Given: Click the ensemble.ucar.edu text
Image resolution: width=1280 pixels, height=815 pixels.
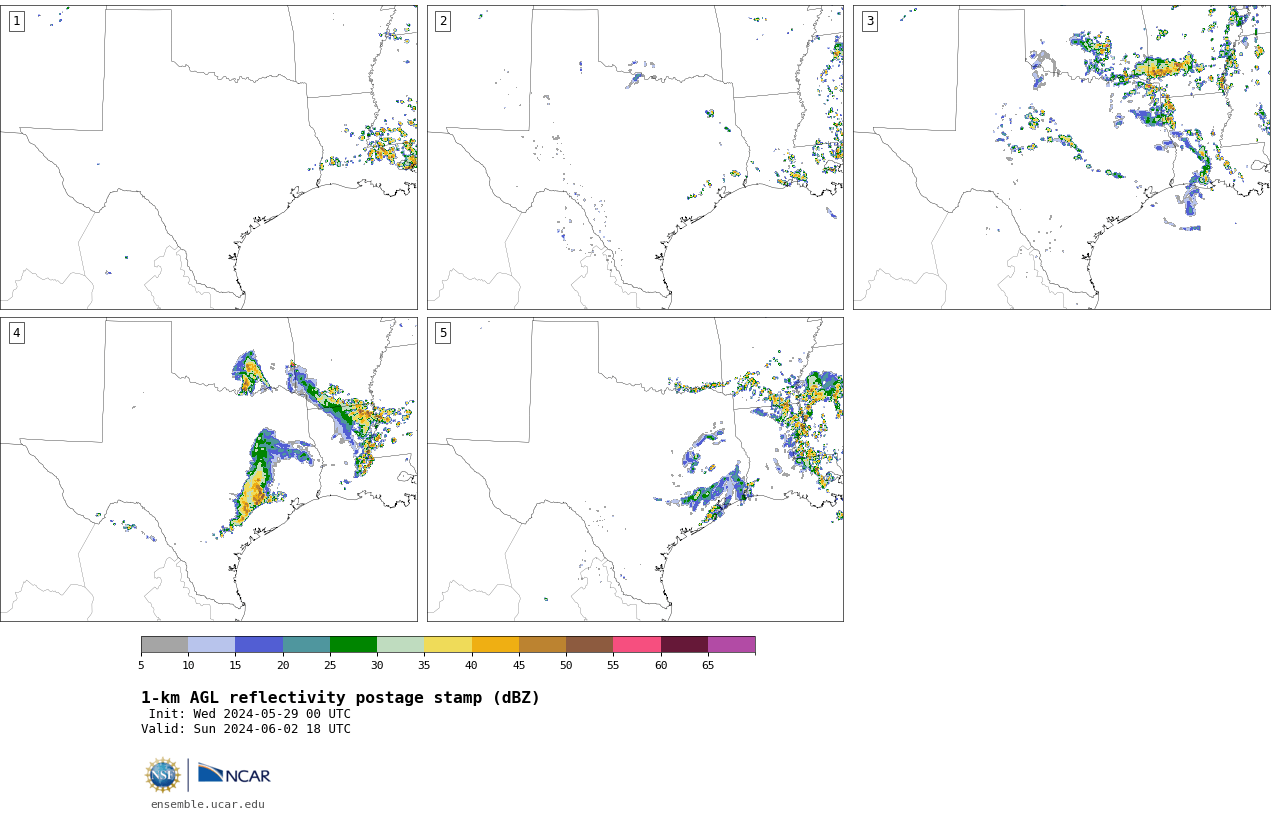Looking at the screenshot, I should [208, 804].
